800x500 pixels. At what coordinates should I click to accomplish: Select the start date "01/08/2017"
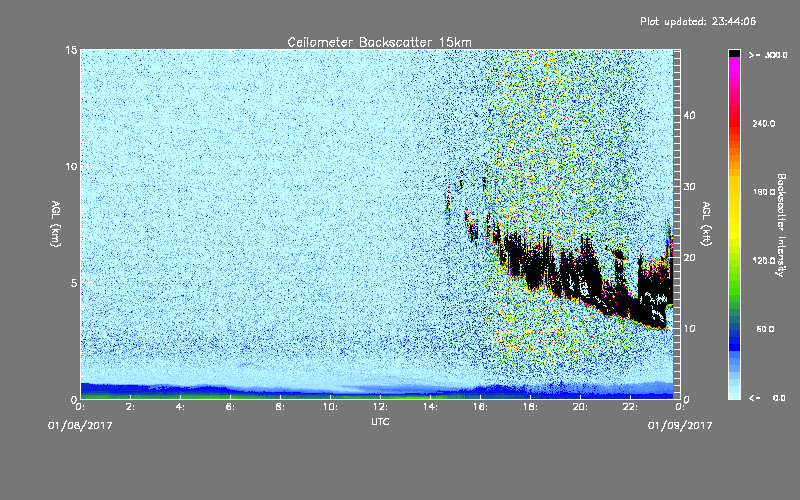pyautogui.click(x=80, y=426)
